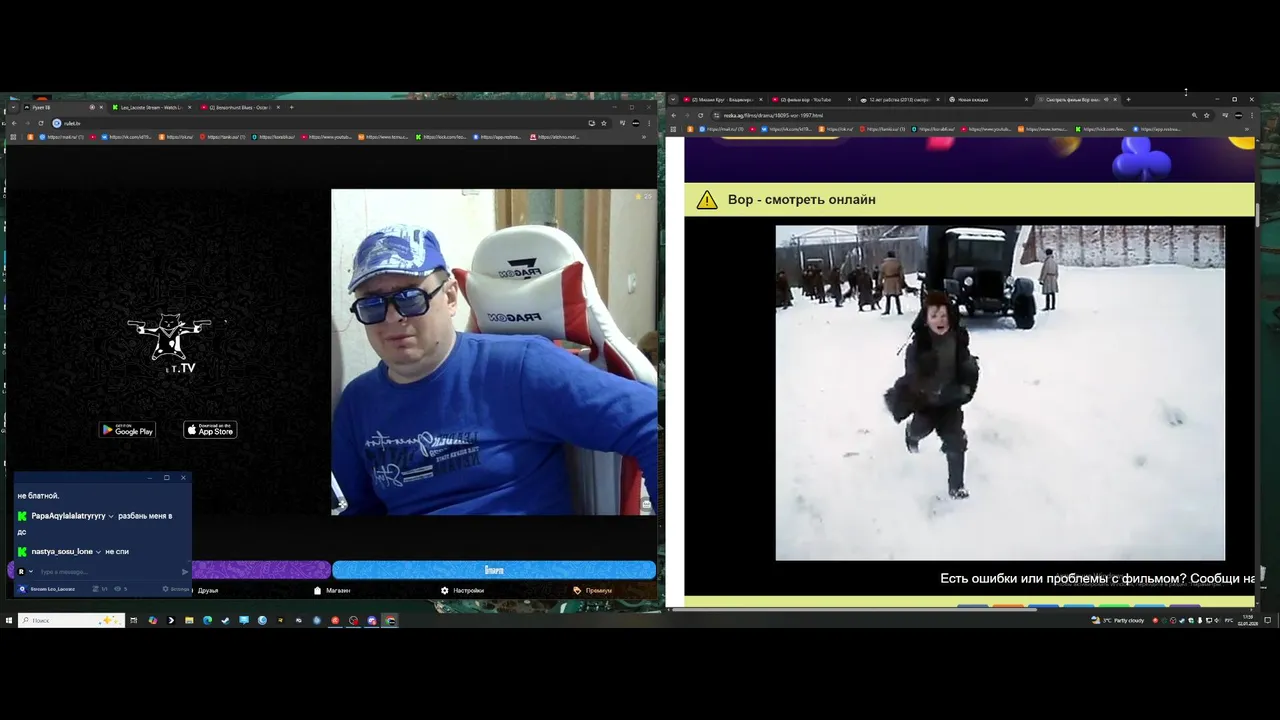
Task: Click the back arrow in the right browser
Action: pyautogui.click(x=673, y=115)
